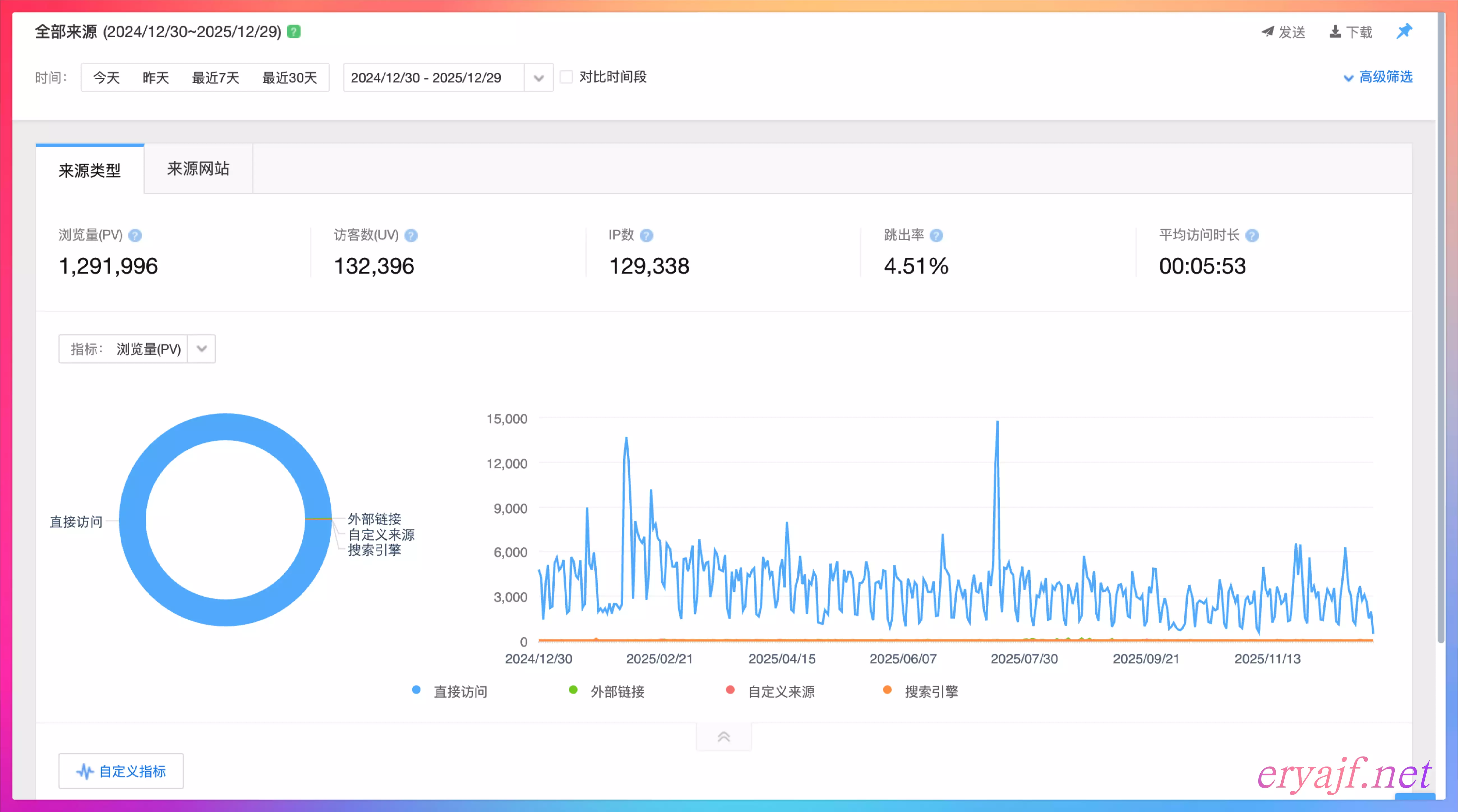Viewport: 1458px width, 812px height.
Task: Click help icon next to 跳出率
Action: pyautogui.click(x=936, y=236)
